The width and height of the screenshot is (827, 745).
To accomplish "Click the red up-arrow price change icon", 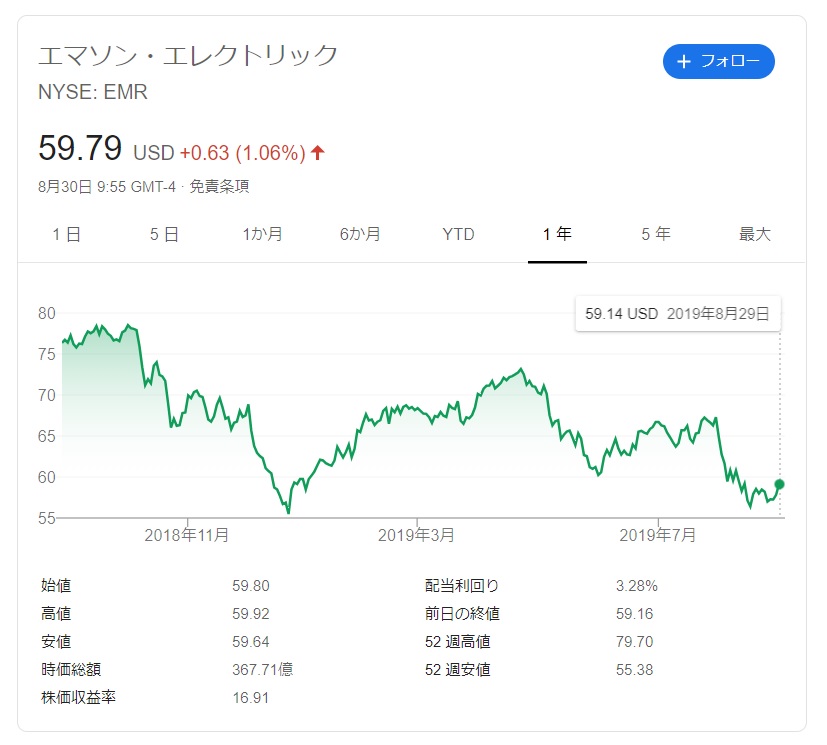I will click(318, 153).
